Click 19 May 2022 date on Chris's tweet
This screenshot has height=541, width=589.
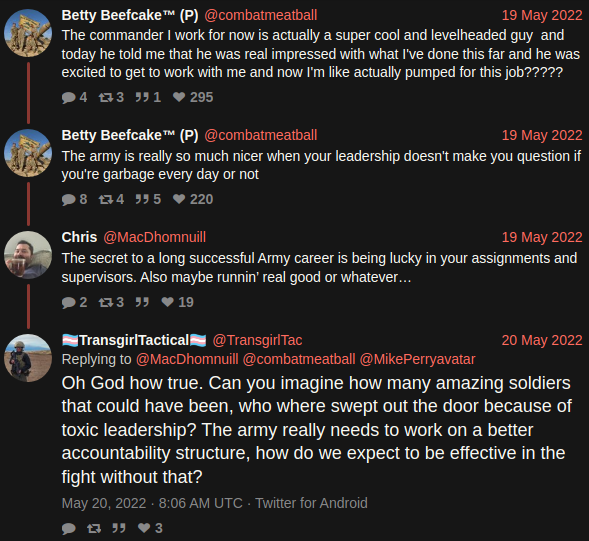[x=542, y=237]
